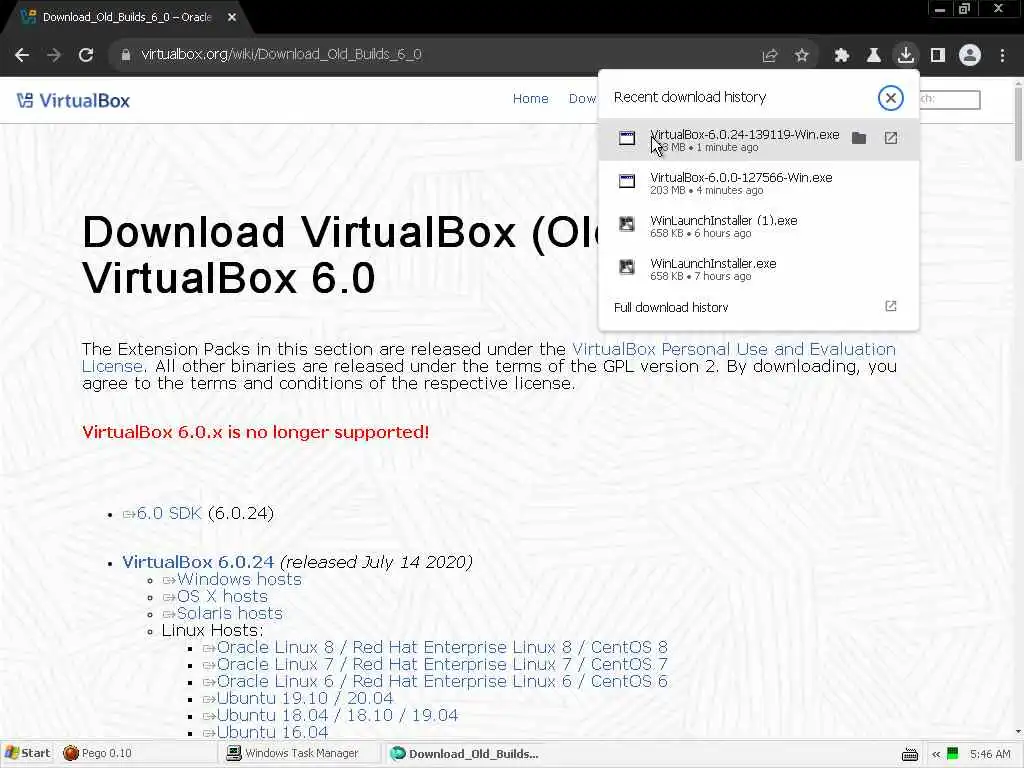Image resolution: width=1024 pixels, height=768 pixels.
Task: Open Ubuntu 19.10 / 20.04 link
Action: pyautogui.click(x=305, y=698)
